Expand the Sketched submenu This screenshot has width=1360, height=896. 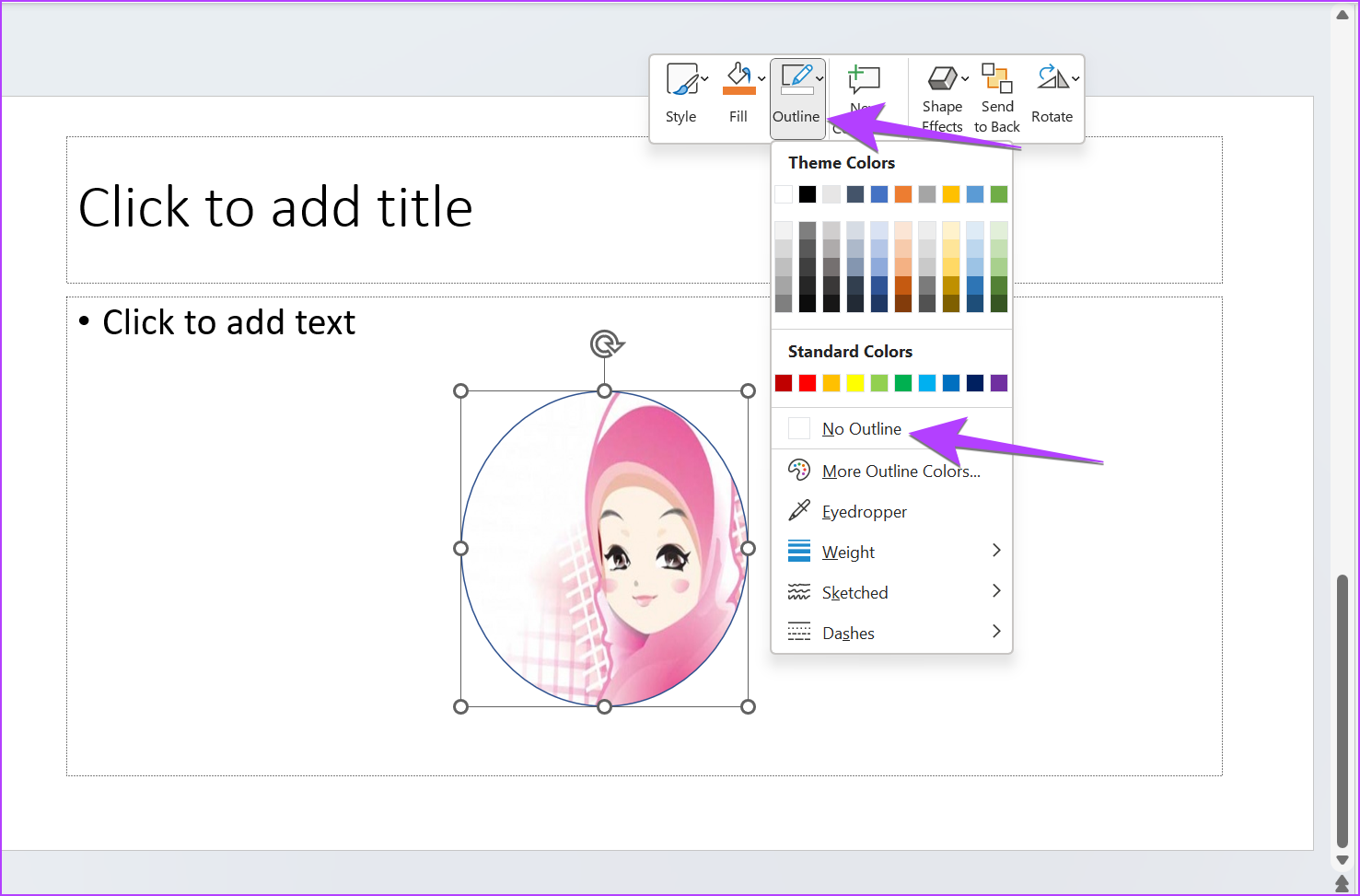854,592
